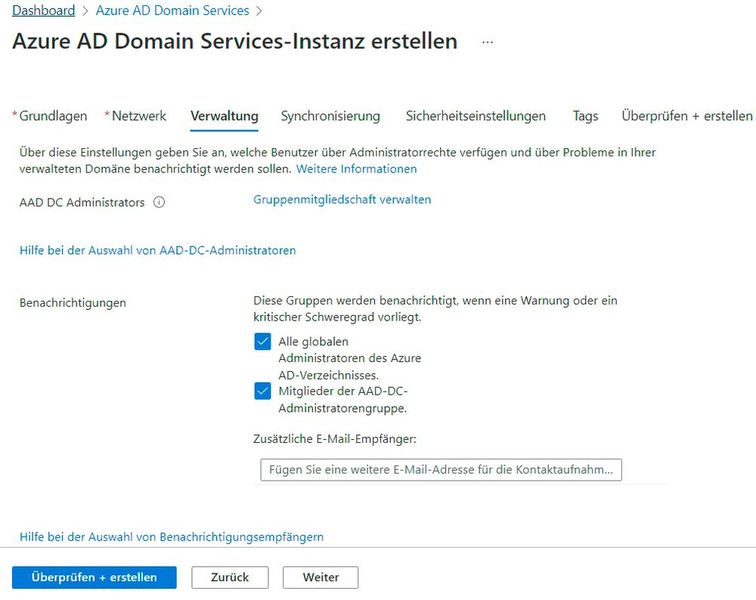Viewport: 756px width, 600px height.
Task: Click the Benachrichtigungen label
Action: 73,303
